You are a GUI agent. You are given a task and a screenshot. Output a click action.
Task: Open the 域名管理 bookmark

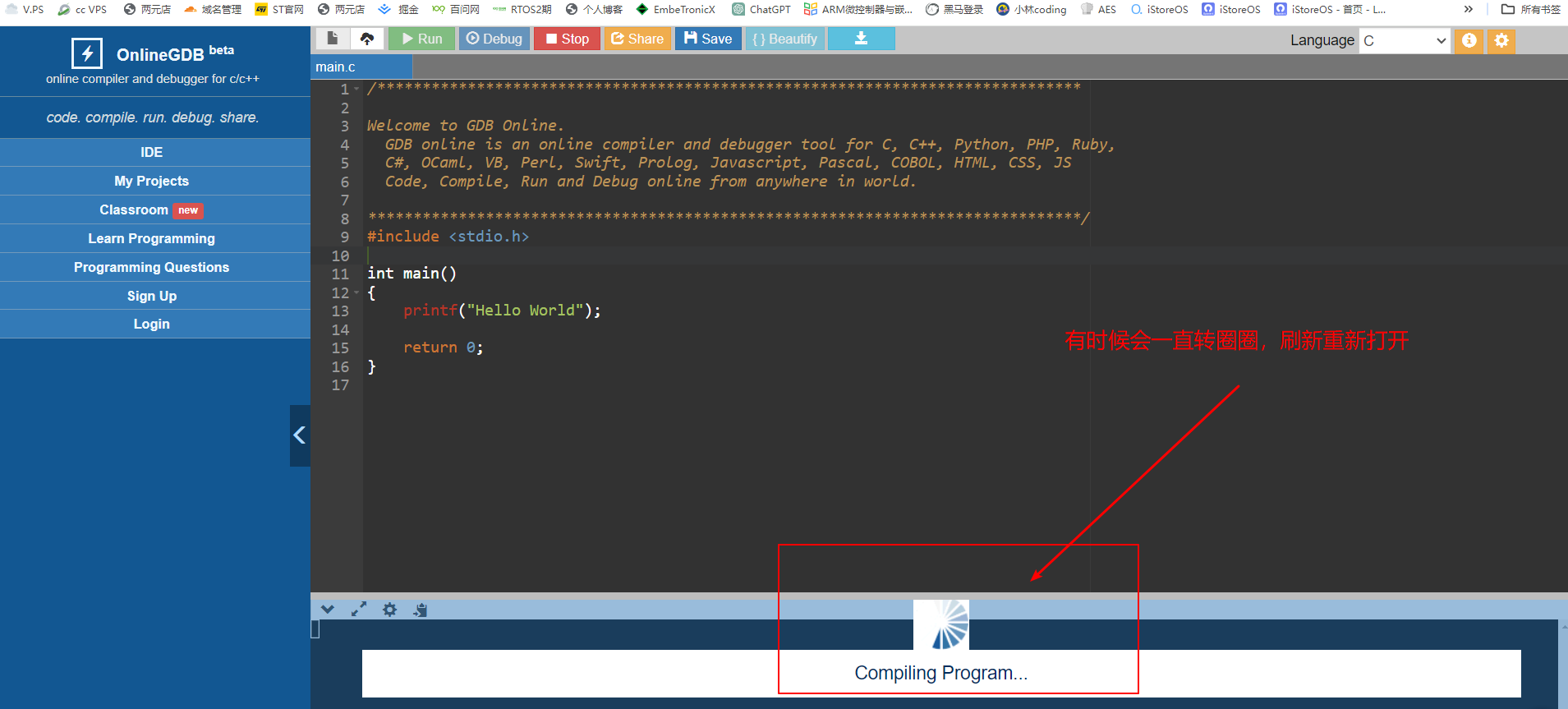pos(213,9)
